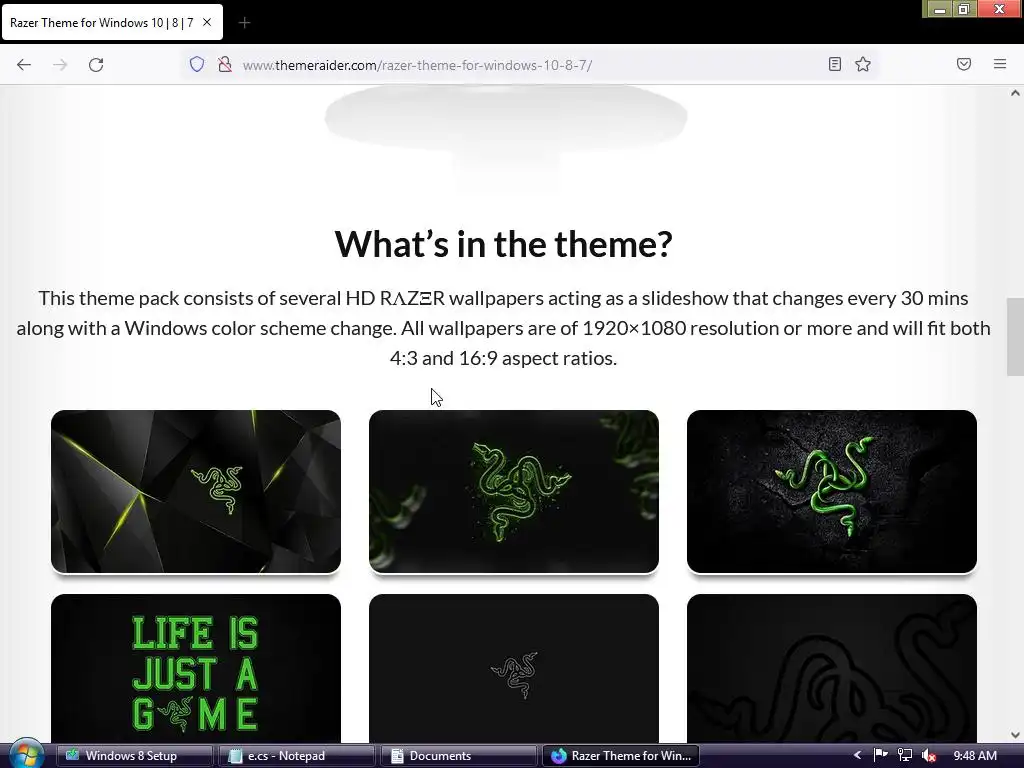1024x768 pixels.
Task: Bookmark this page with the star
Action: [x=863, y=64]
